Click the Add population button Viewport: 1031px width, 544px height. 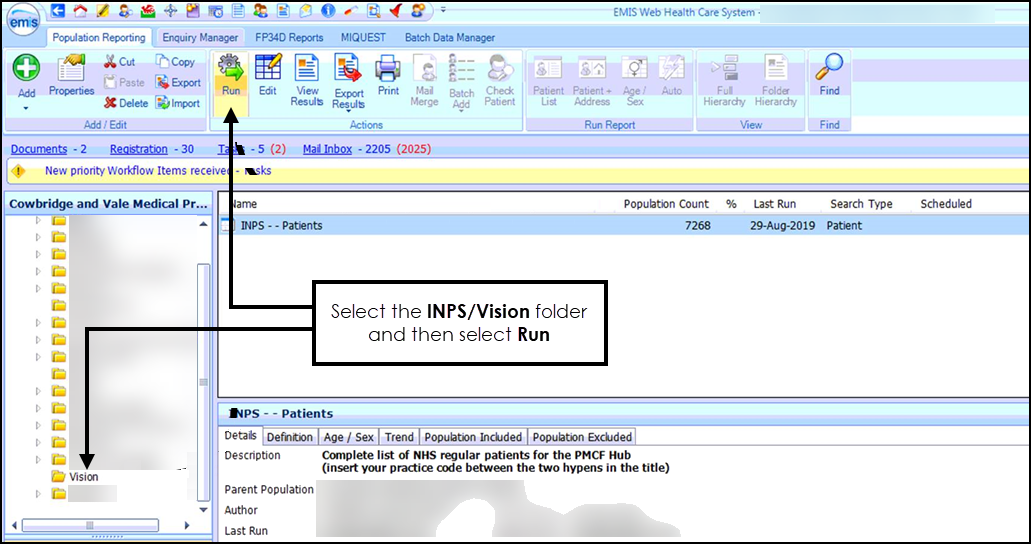(x=26, y=76)
